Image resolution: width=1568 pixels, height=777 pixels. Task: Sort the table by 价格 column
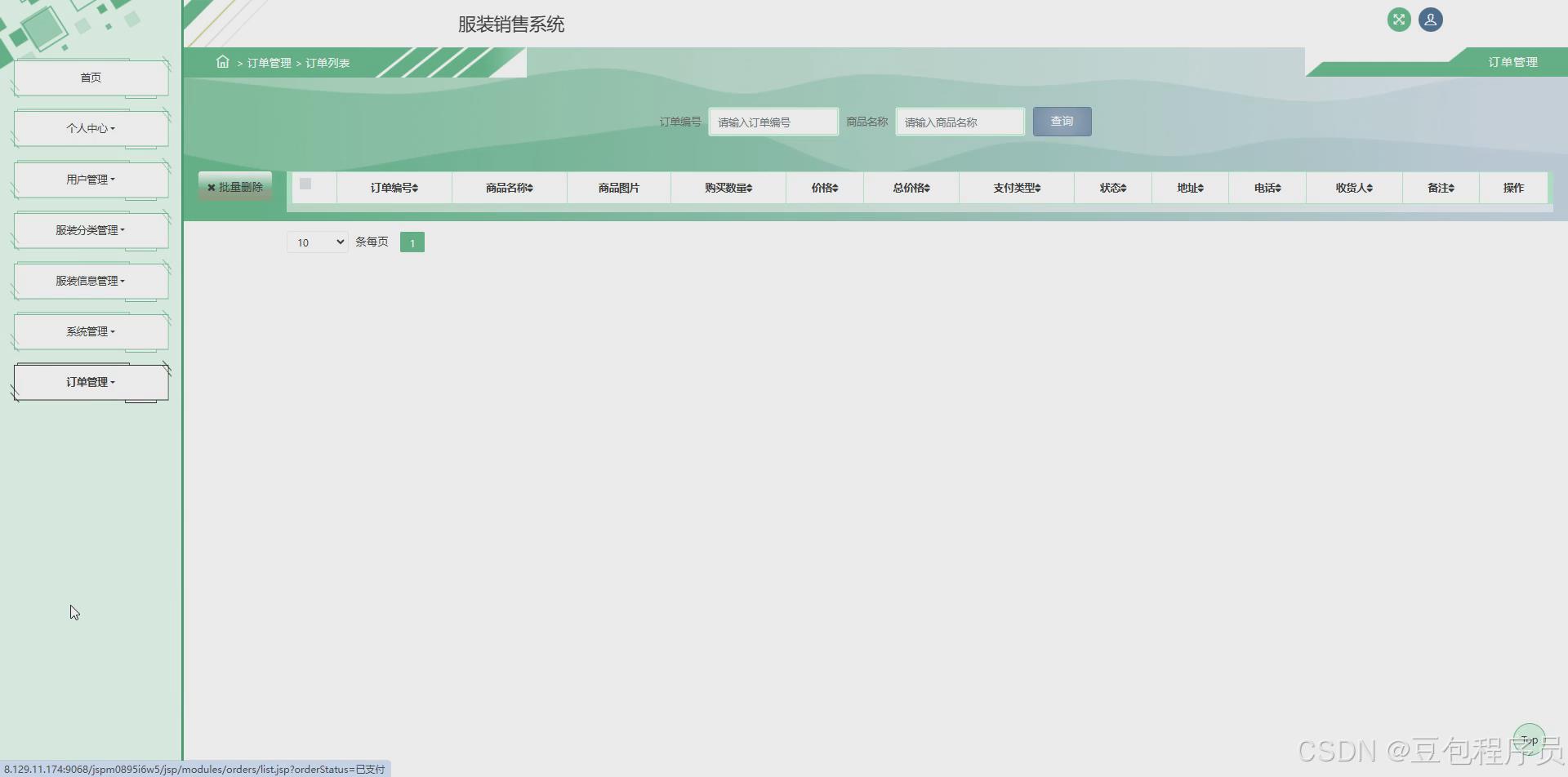824,187
